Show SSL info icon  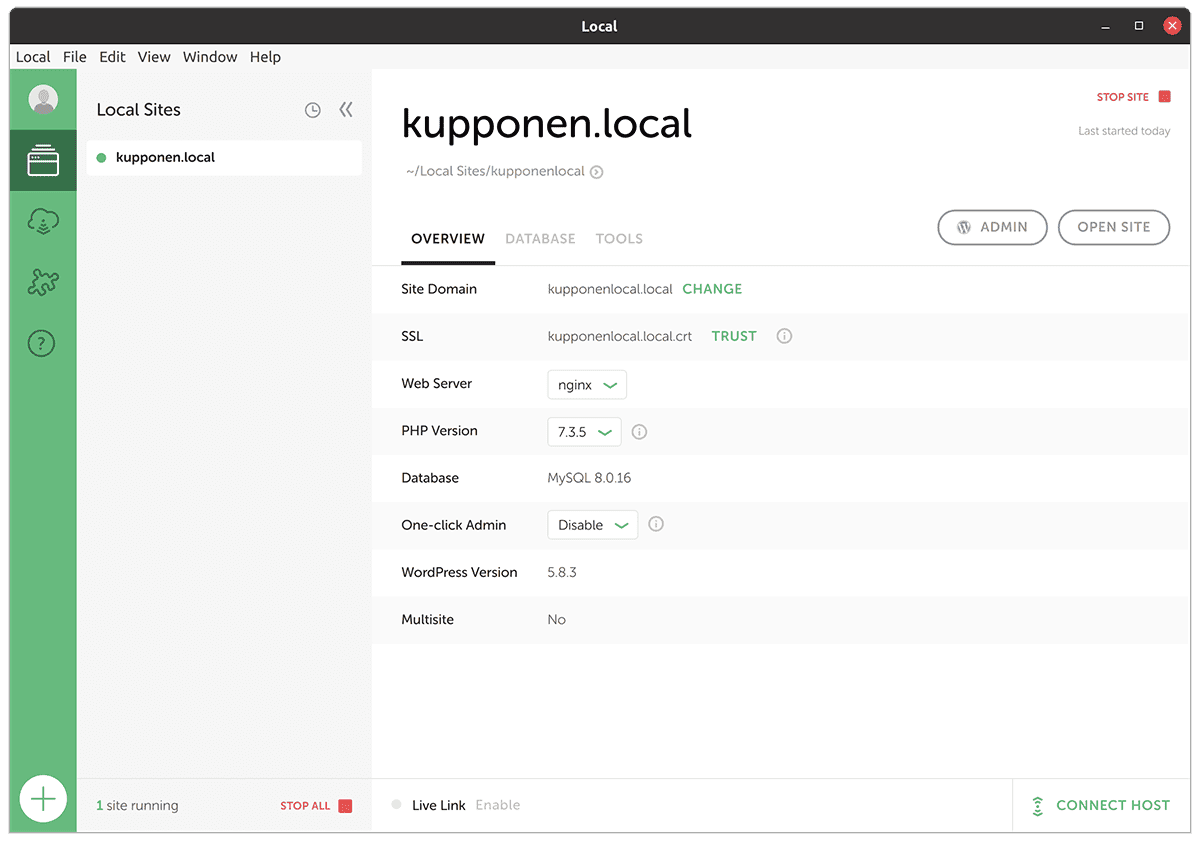click(x=784, y=336)
